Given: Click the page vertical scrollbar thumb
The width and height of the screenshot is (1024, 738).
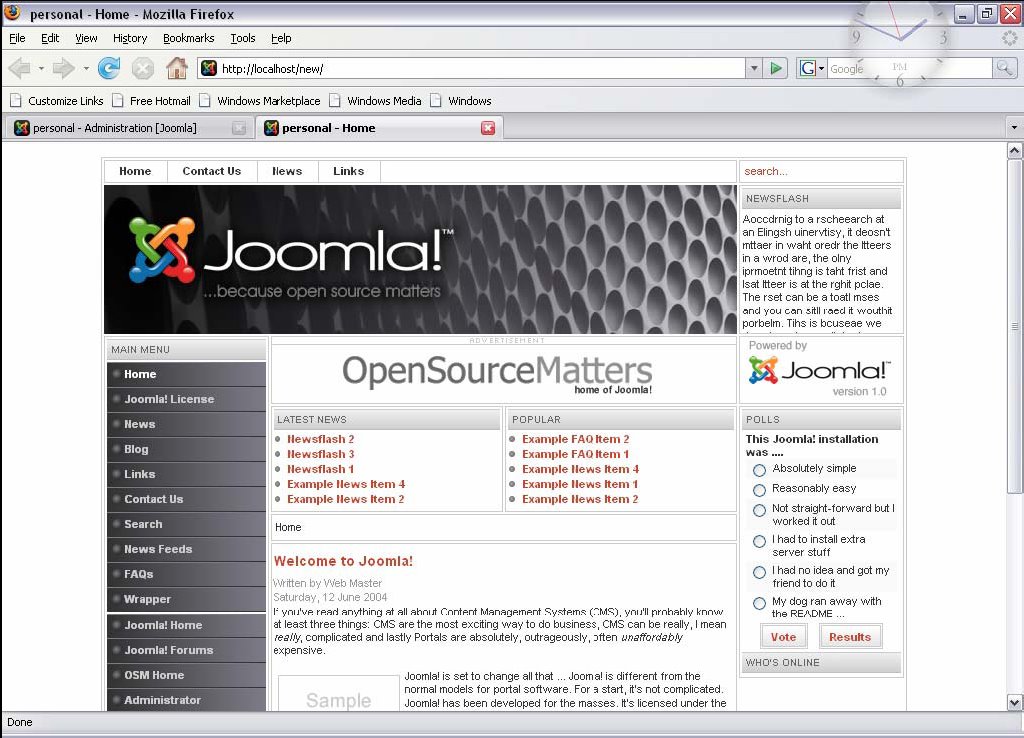Looking at the screenshot, I should pos(1014,326).
